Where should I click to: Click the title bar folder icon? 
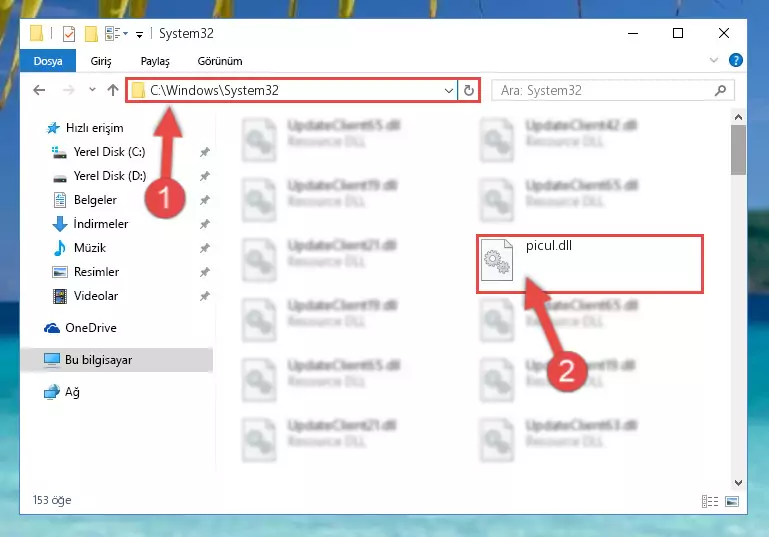[x=36, y=33]
